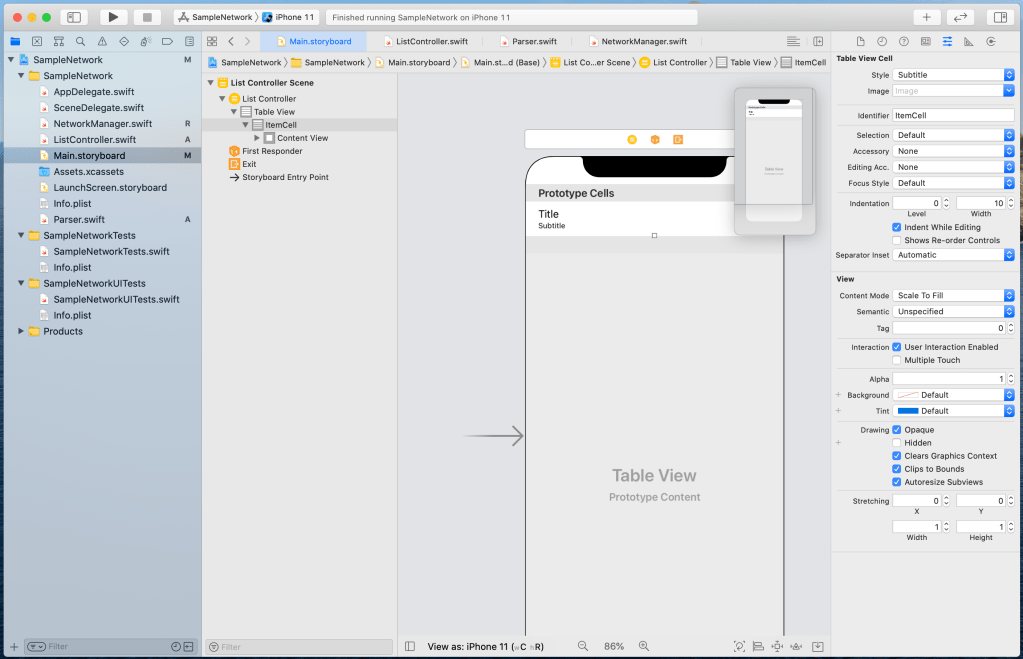Open the find navigator search icon
The image size is (1023, 659).
point(80,41)
